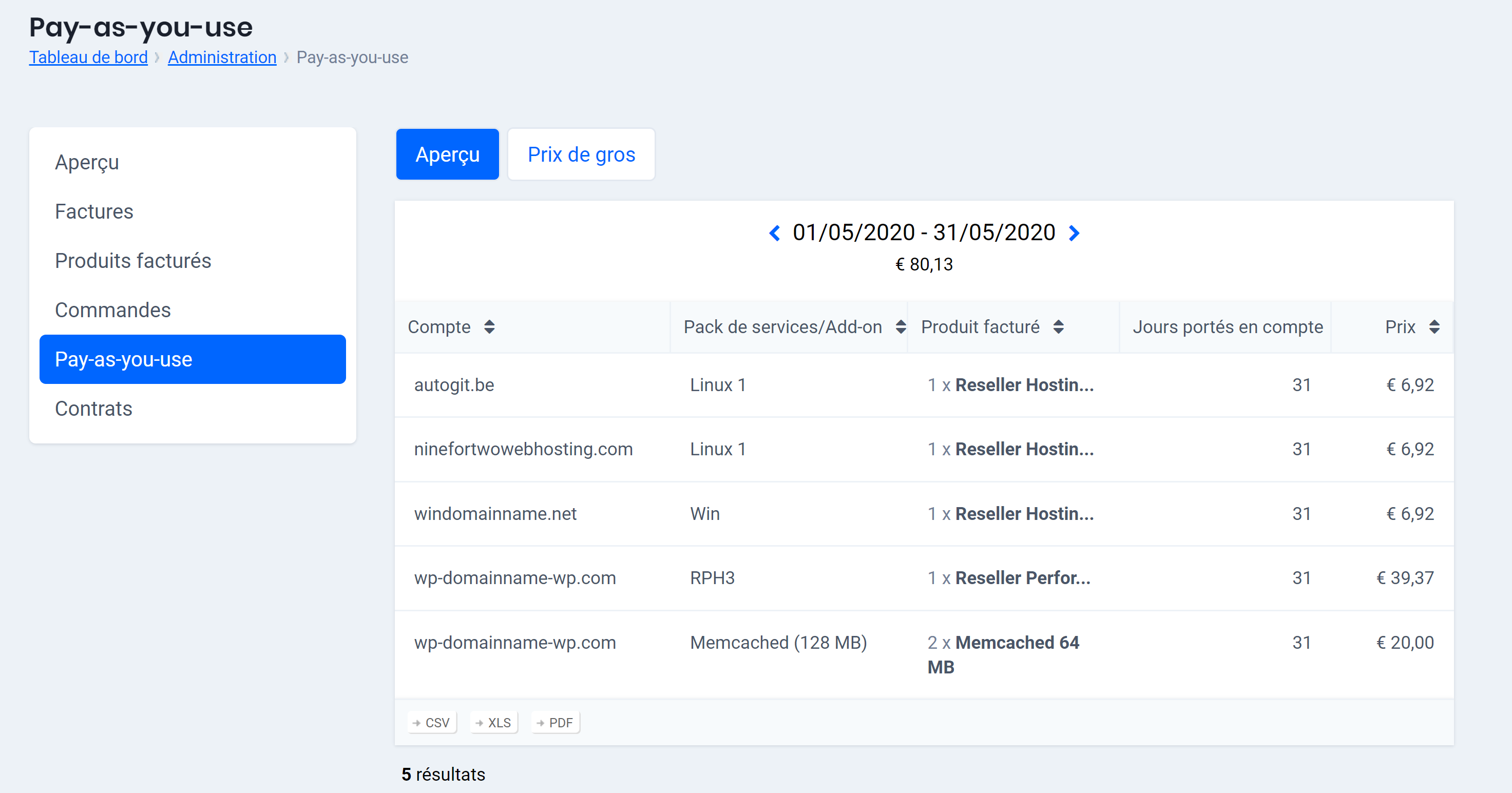Follow the Tableau de bord breadcrumb link
The width and height of the screenshot is (1512, 793).
(x=89, y=57)
